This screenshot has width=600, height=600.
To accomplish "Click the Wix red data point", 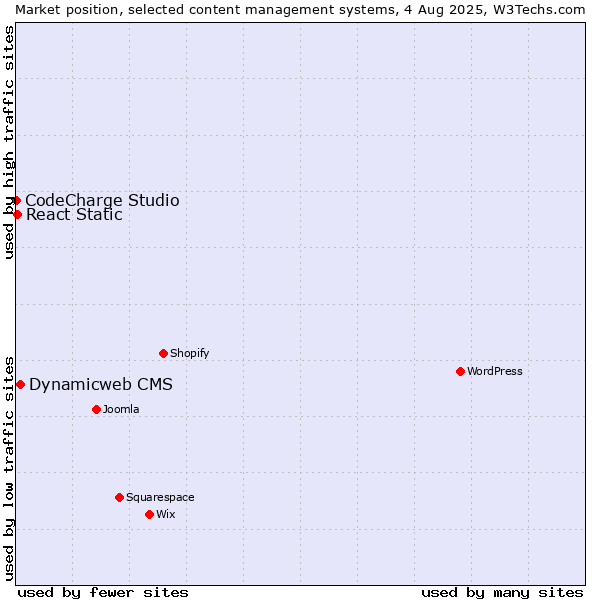I will [x=150, y=515].
